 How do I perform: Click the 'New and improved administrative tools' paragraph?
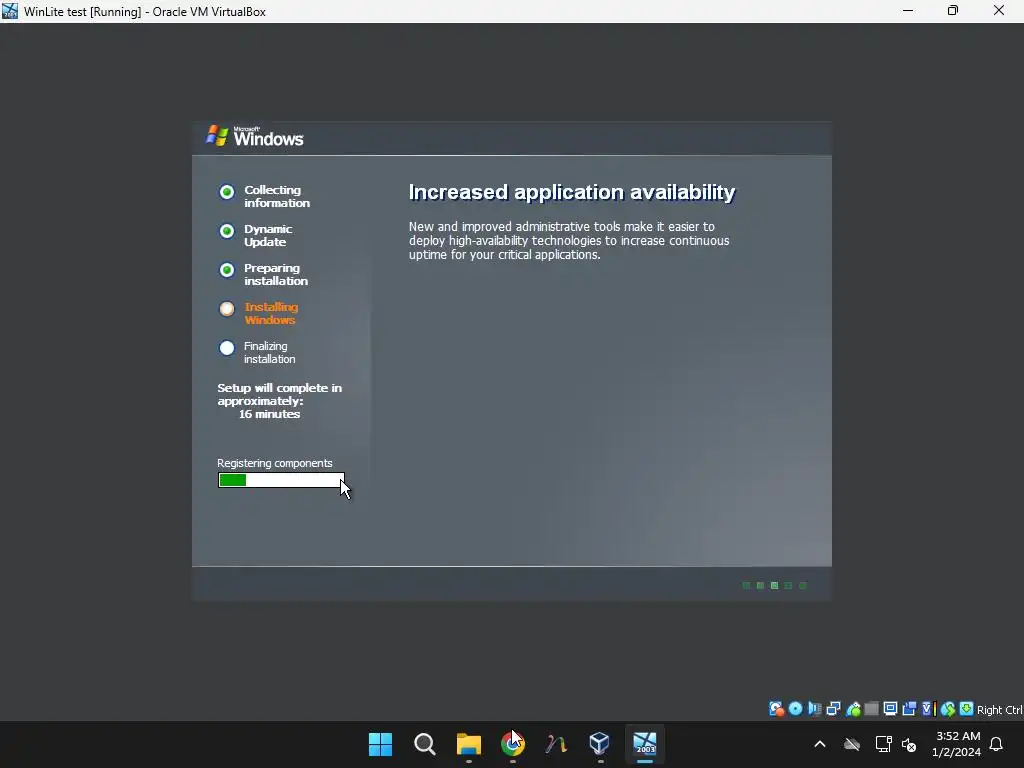[569, 240]
